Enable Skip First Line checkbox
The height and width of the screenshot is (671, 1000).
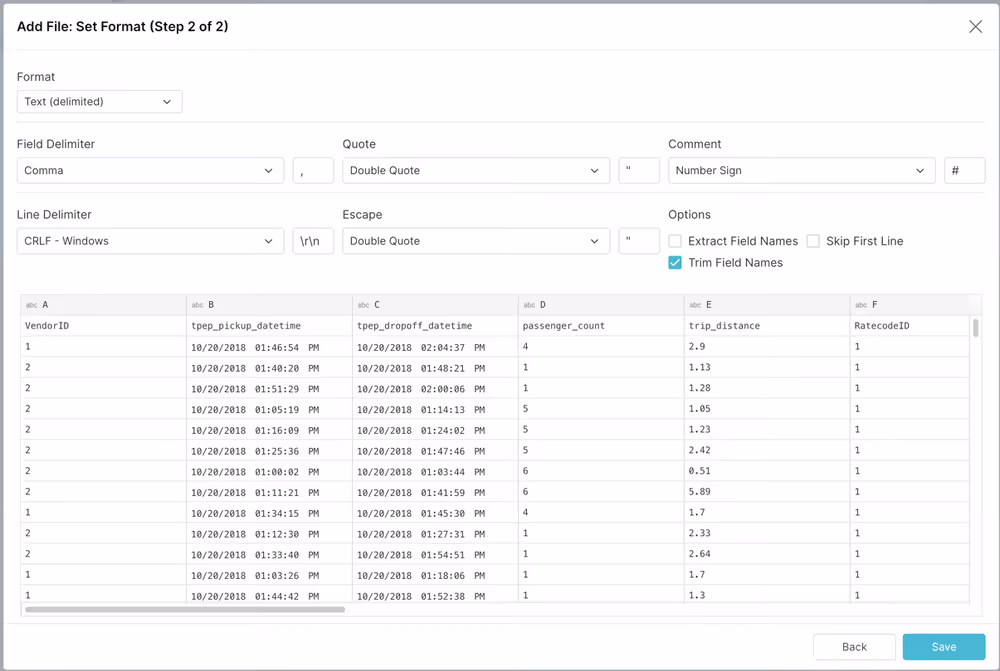813,241
